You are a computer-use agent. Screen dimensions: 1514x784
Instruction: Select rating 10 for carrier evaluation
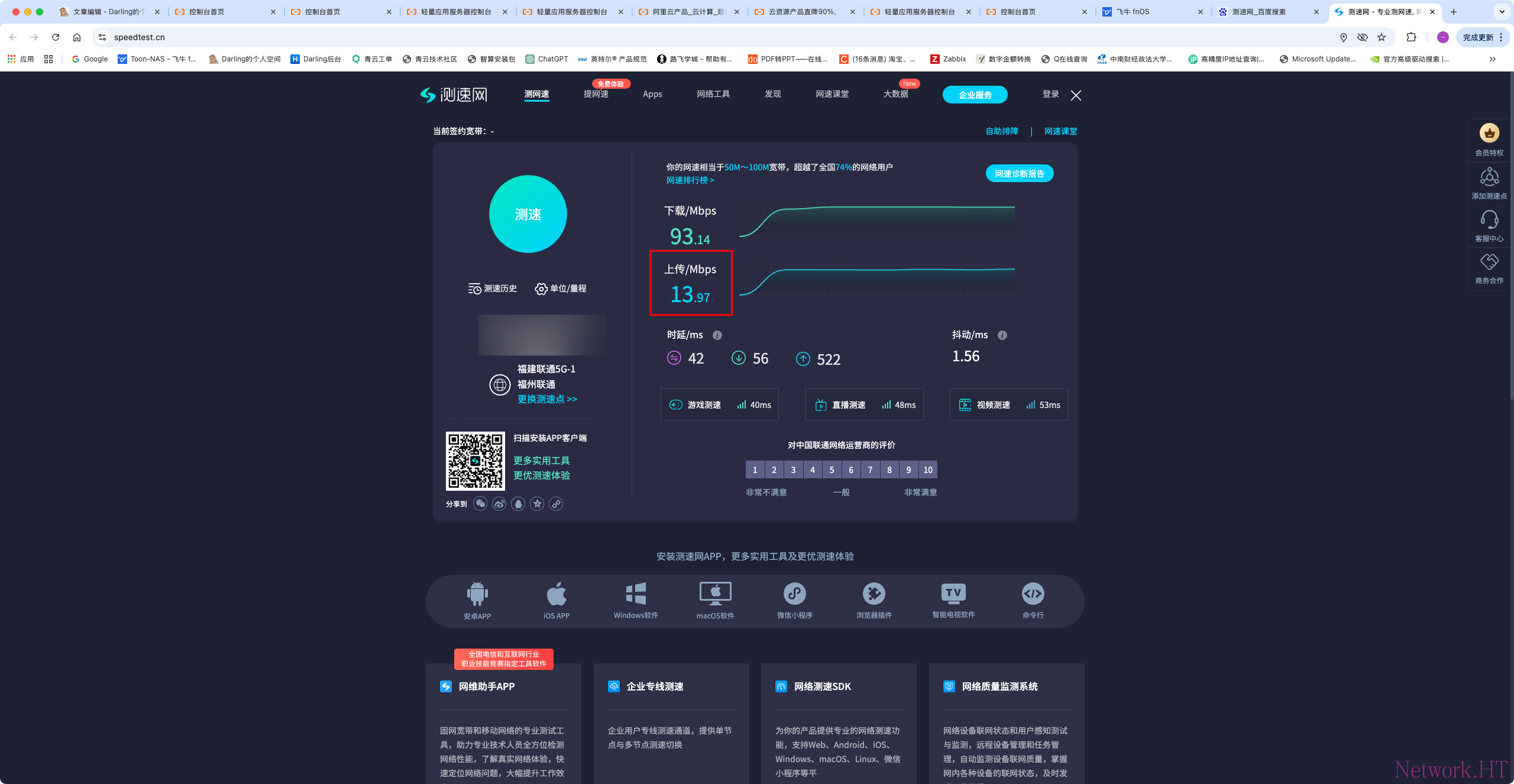(928, 470)
